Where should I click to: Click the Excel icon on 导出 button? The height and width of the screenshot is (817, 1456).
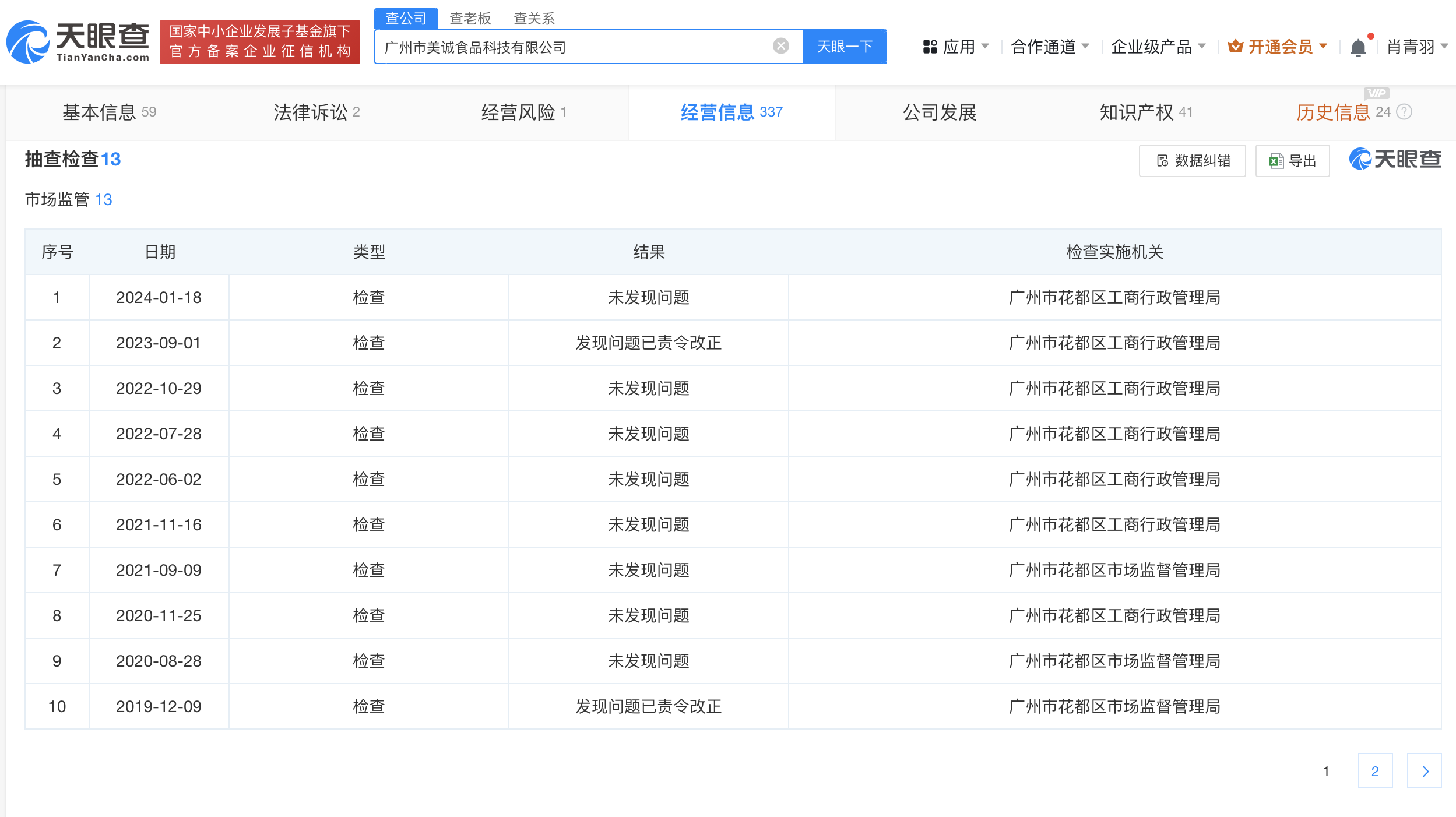pyautogui.click(x=1275, y=160)
